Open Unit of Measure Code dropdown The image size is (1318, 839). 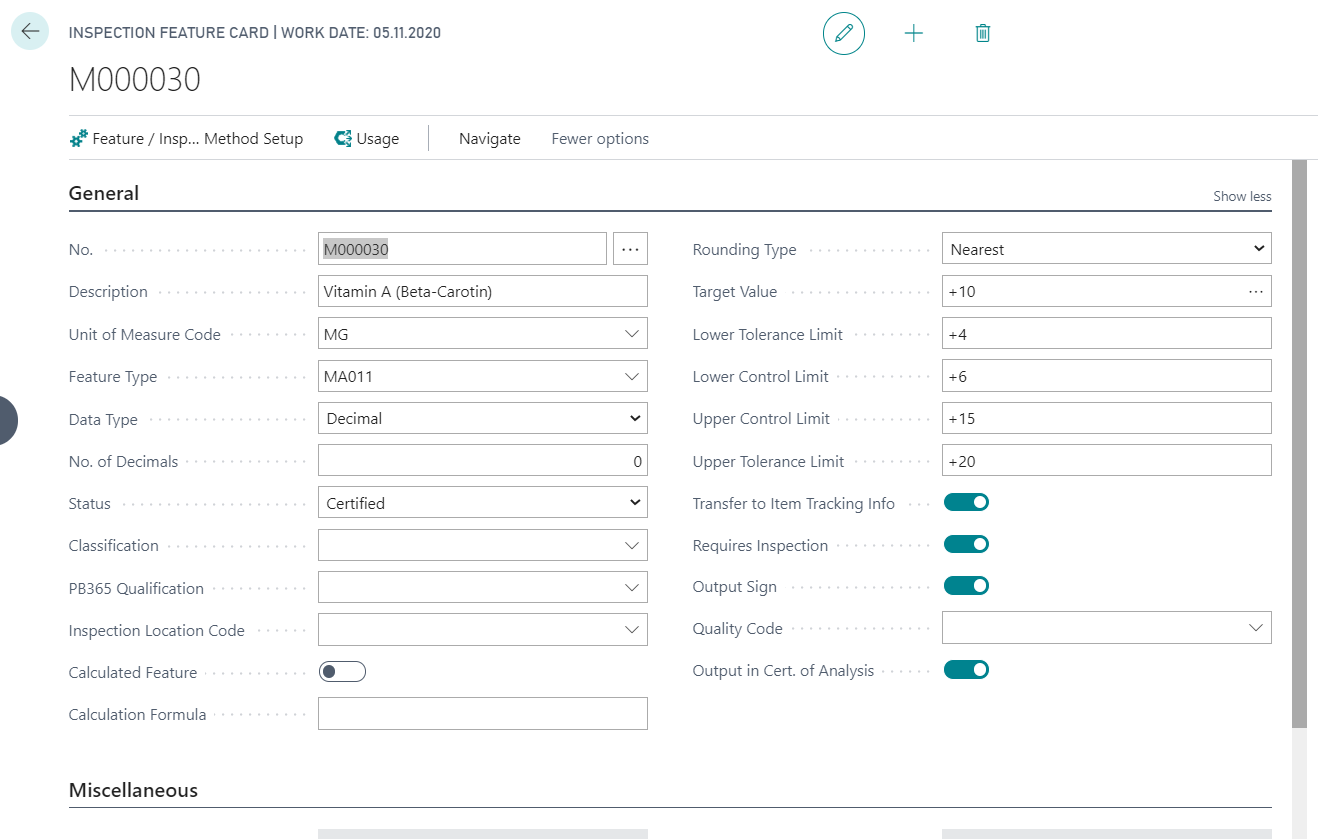pos(631,334)
